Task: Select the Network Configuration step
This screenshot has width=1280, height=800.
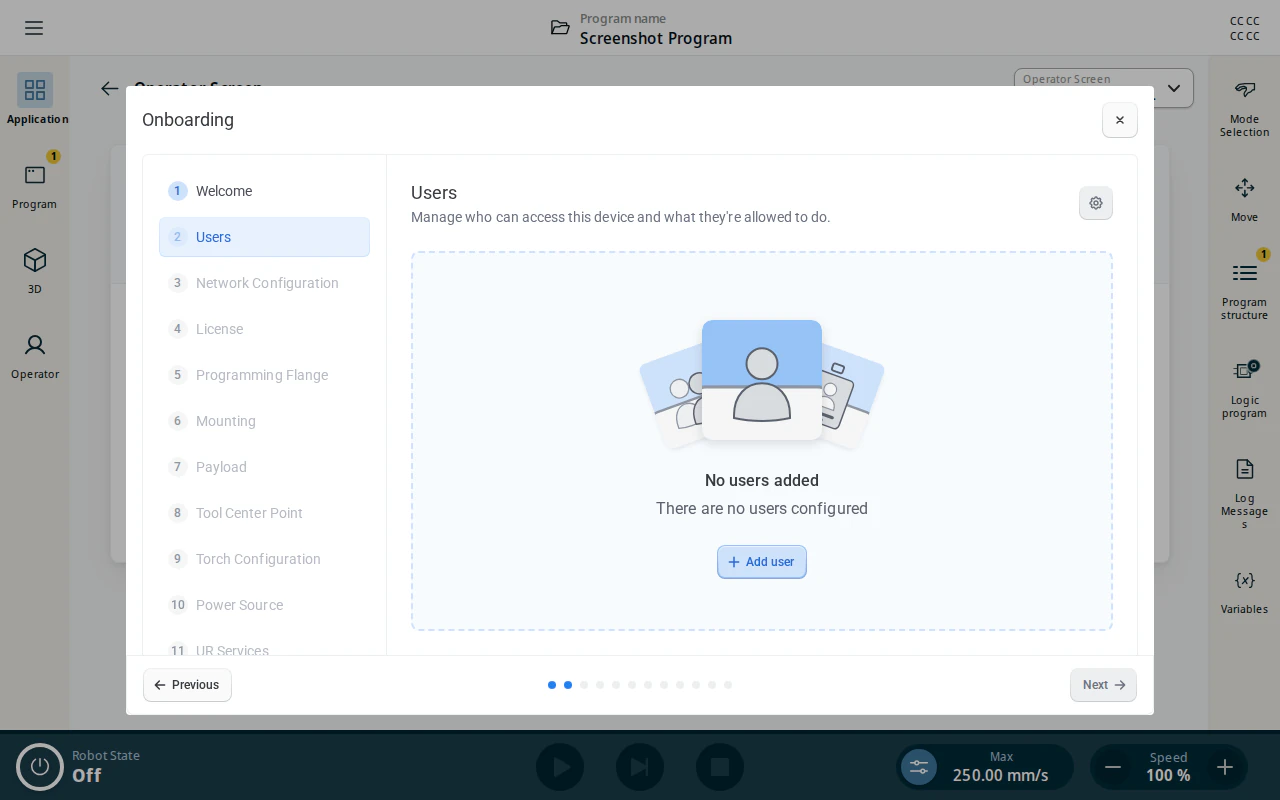Action: pos(264,283)
